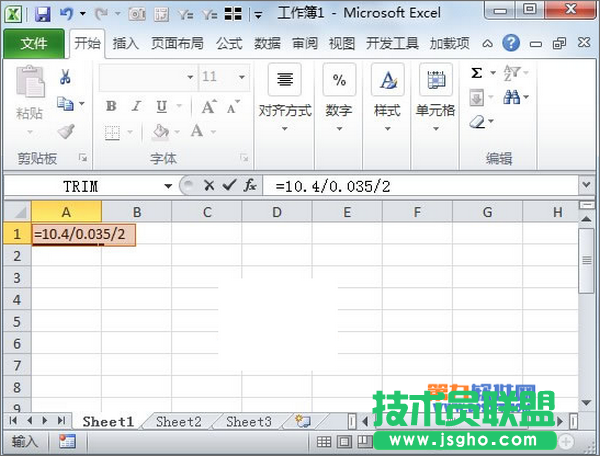600x456 pixels.
Task: Switch to the Formulas (公式) tab
Action: 229,44
